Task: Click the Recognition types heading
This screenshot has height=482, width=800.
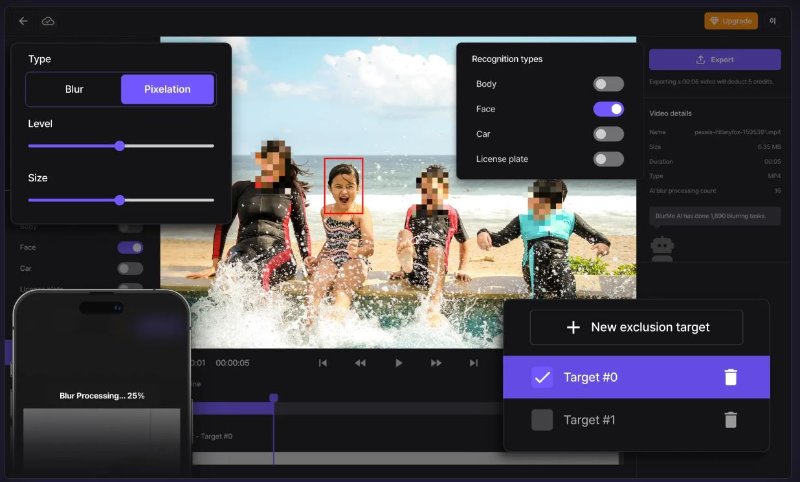Action: (x=507, y=59)
